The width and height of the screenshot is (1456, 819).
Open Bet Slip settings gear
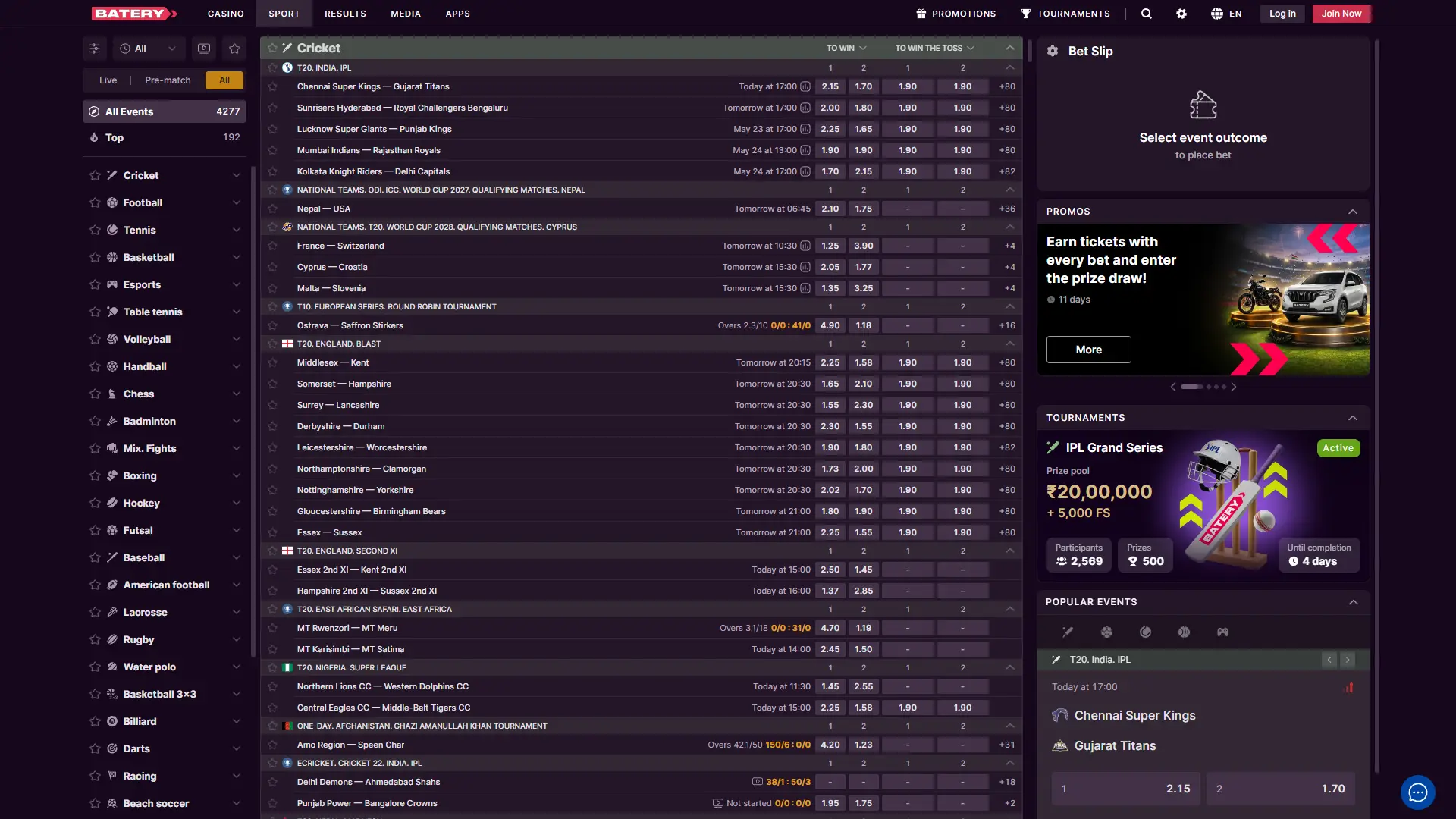click(1053, 51)
